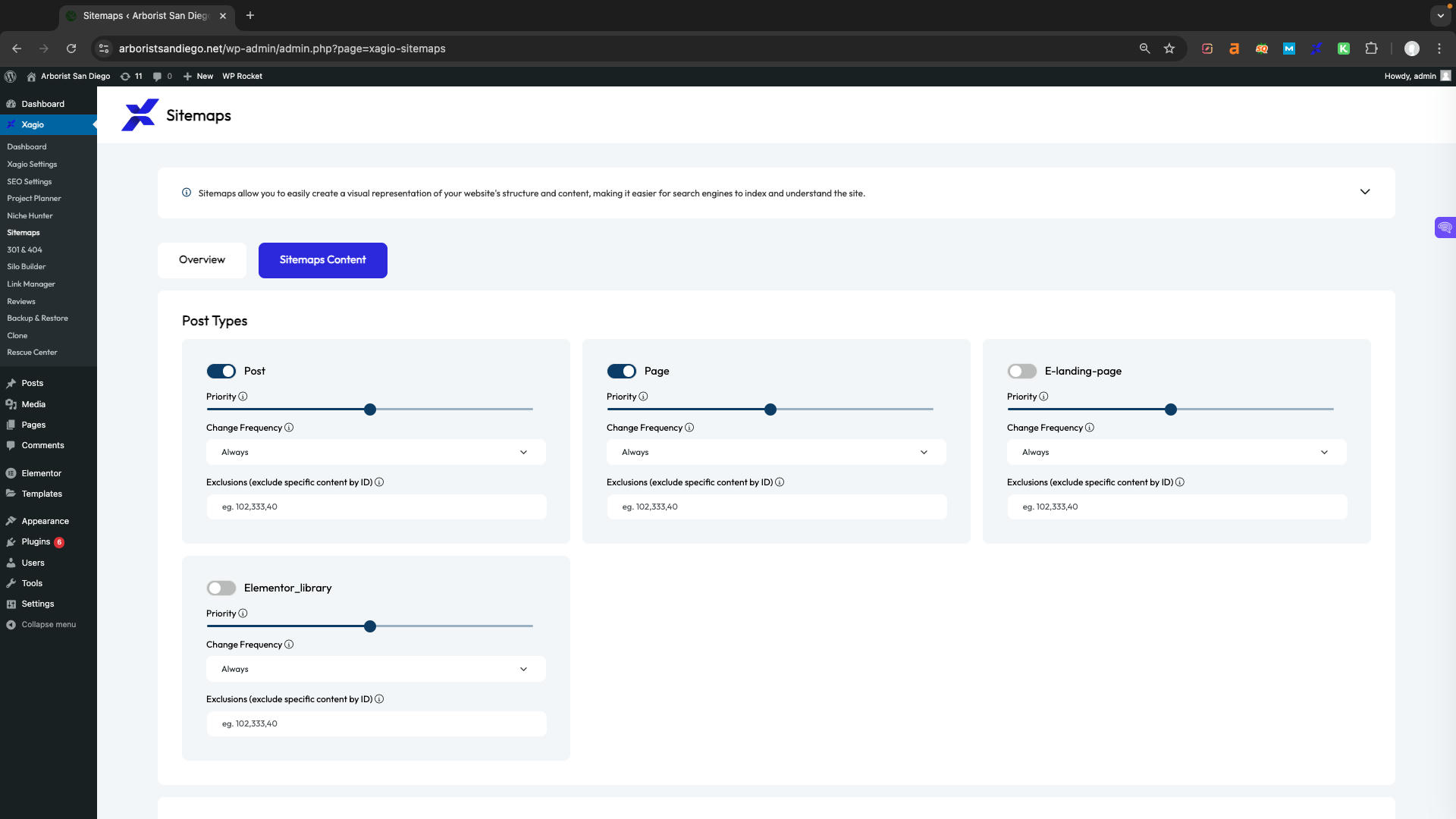
Task: Click Howdy, admin account link
Action: [1417, 76]
